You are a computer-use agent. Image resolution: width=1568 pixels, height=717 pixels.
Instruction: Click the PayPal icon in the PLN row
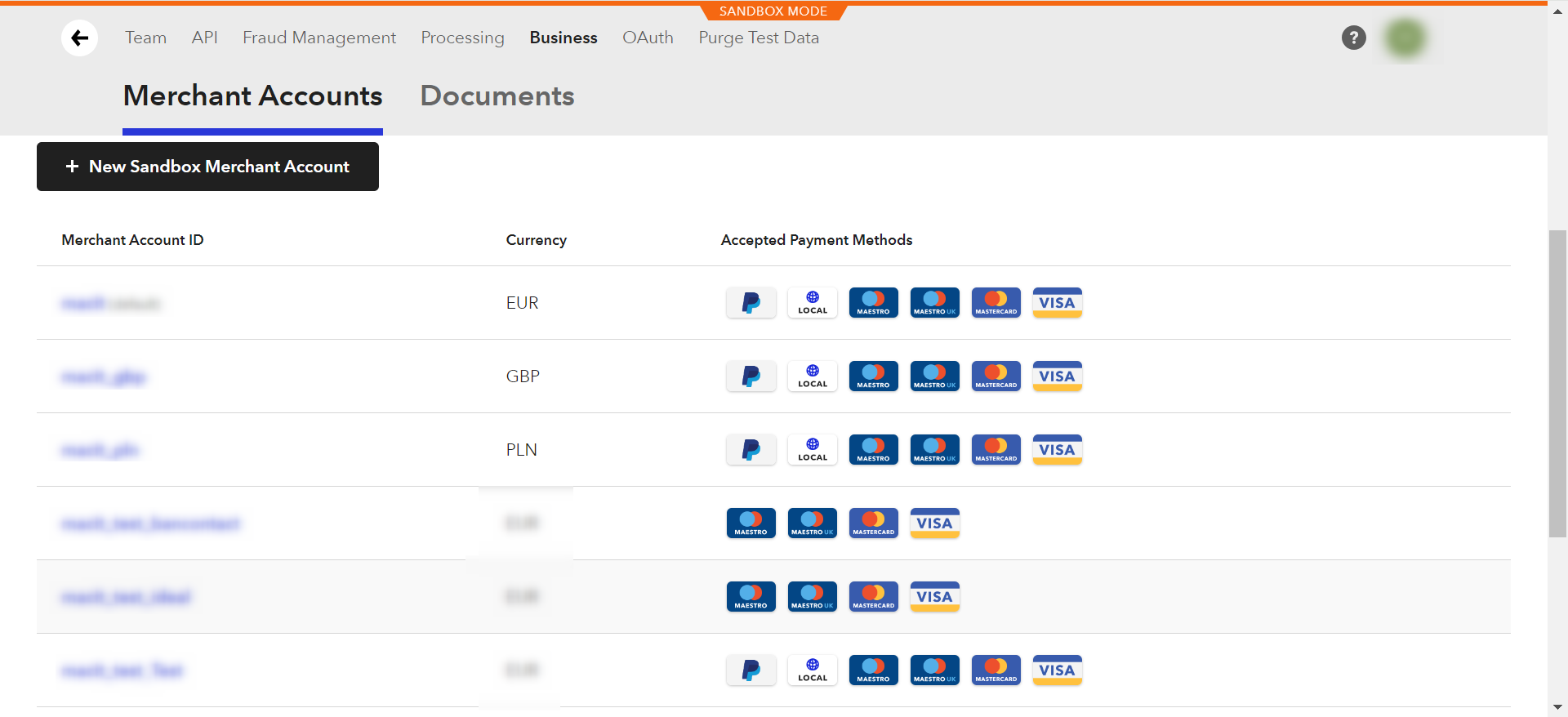coord(751,450)
